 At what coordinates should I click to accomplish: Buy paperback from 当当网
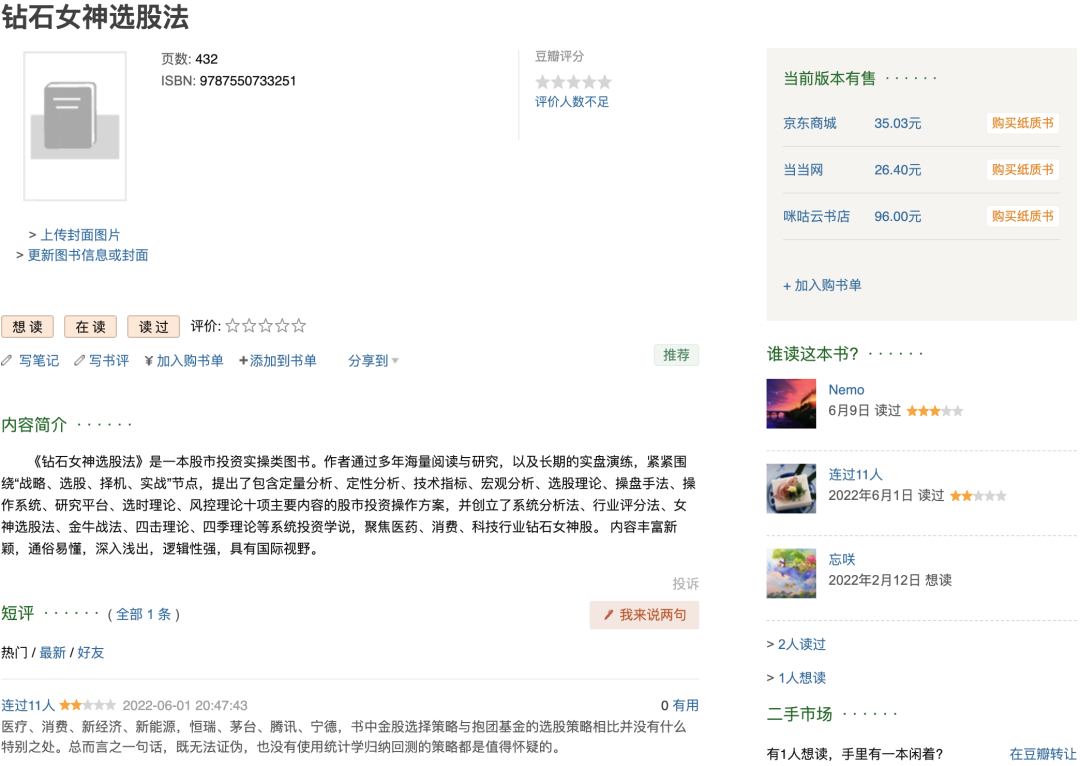pyautogui.click(x=1022, y=170)
